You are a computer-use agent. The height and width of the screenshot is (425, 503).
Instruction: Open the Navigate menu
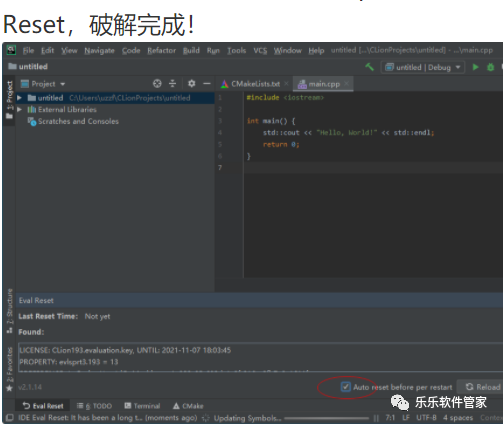[x=99, y=51]
